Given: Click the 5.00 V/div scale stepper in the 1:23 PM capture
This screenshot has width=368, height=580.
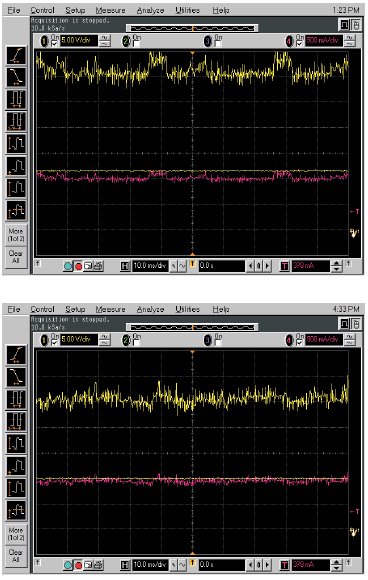Looking at the screenshot, I should tap(105, 41).
